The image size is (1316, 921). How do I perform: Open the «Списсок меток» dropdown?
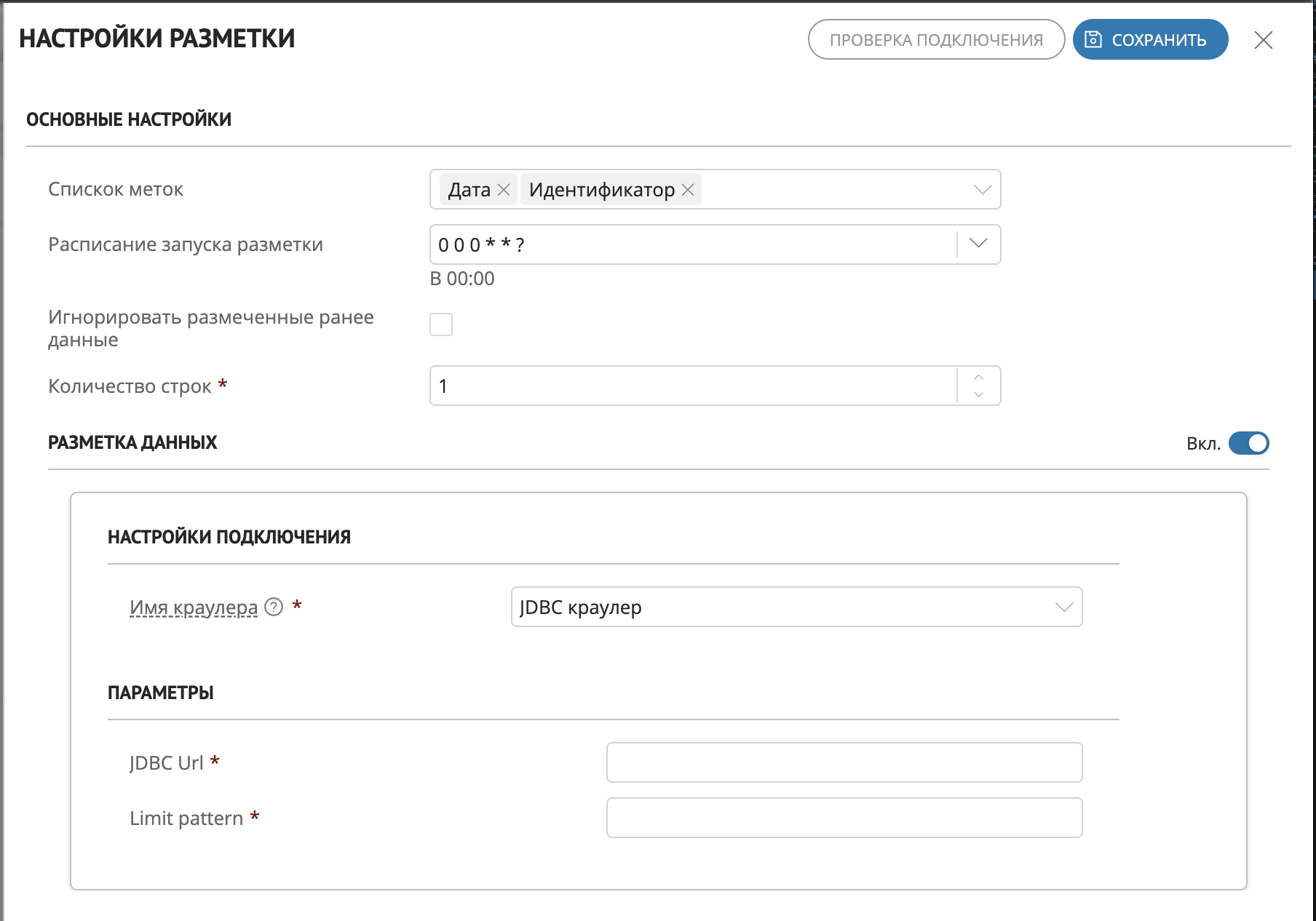click(983, 189)
